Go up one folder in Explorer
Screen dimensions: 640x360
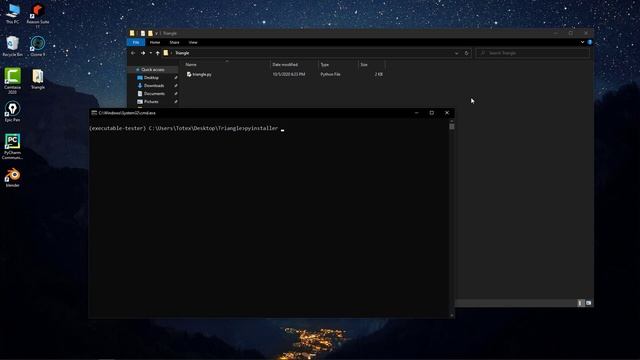pyautogui.click(x=158, y=53)
